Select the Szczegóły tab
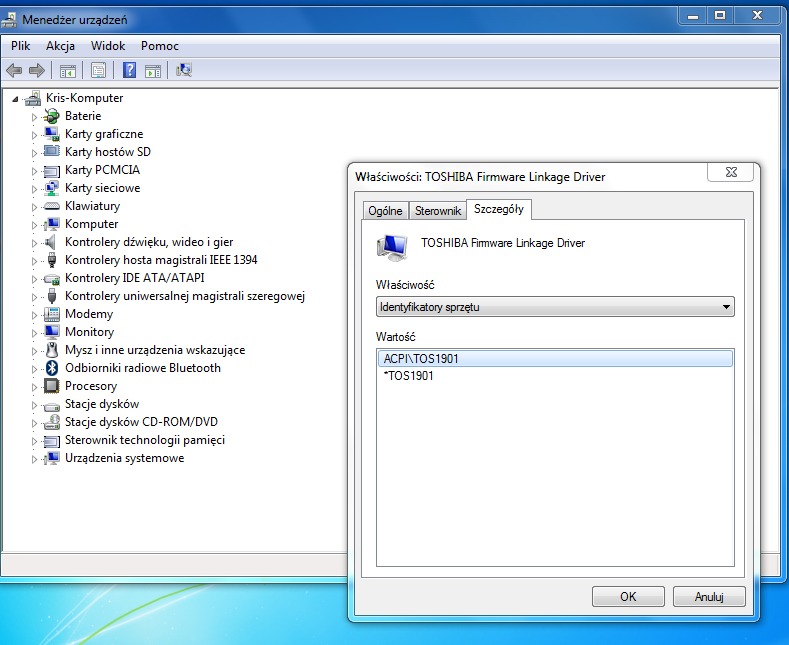This screenshot has width=789, height=645. click(499, 209)
